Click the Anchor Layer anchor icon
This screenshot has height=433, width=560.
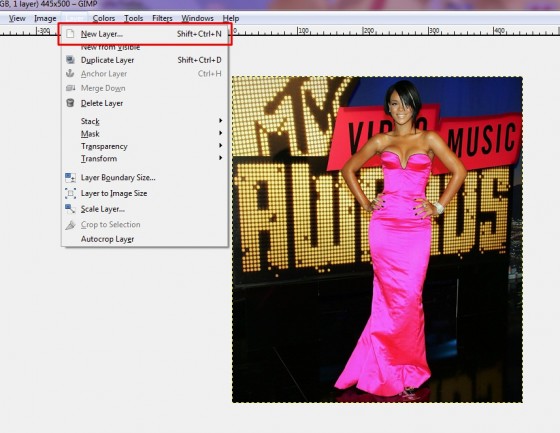click(70, 74)
